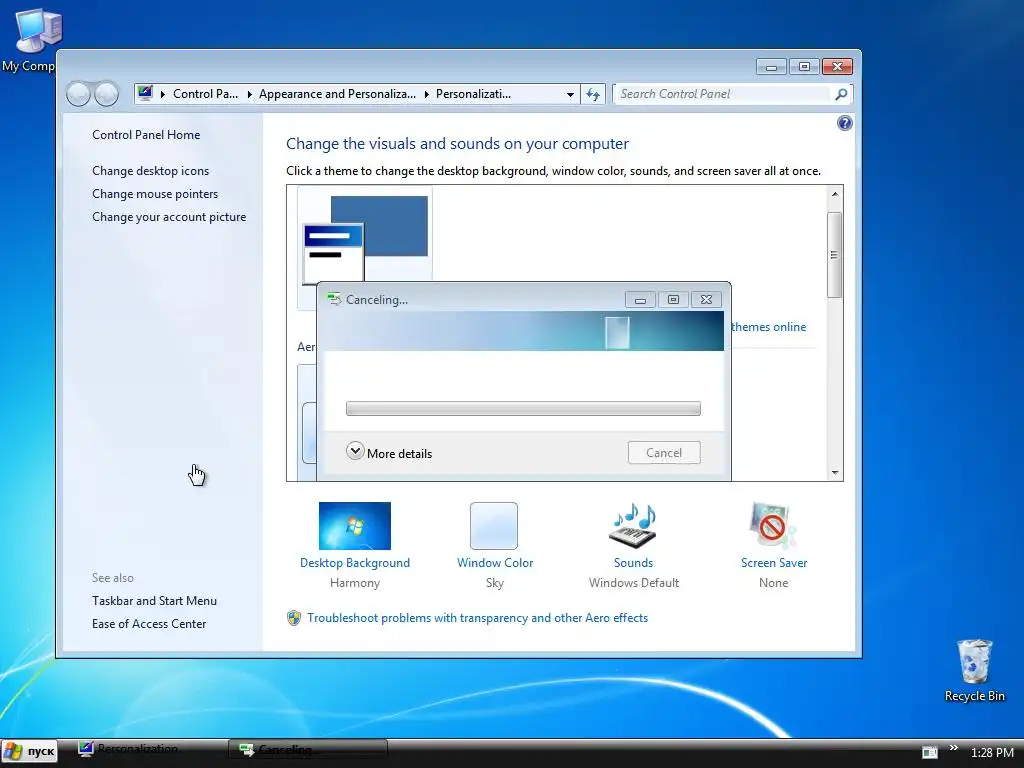
Task: Click the Window Color label
Action: tap(495, 563)
